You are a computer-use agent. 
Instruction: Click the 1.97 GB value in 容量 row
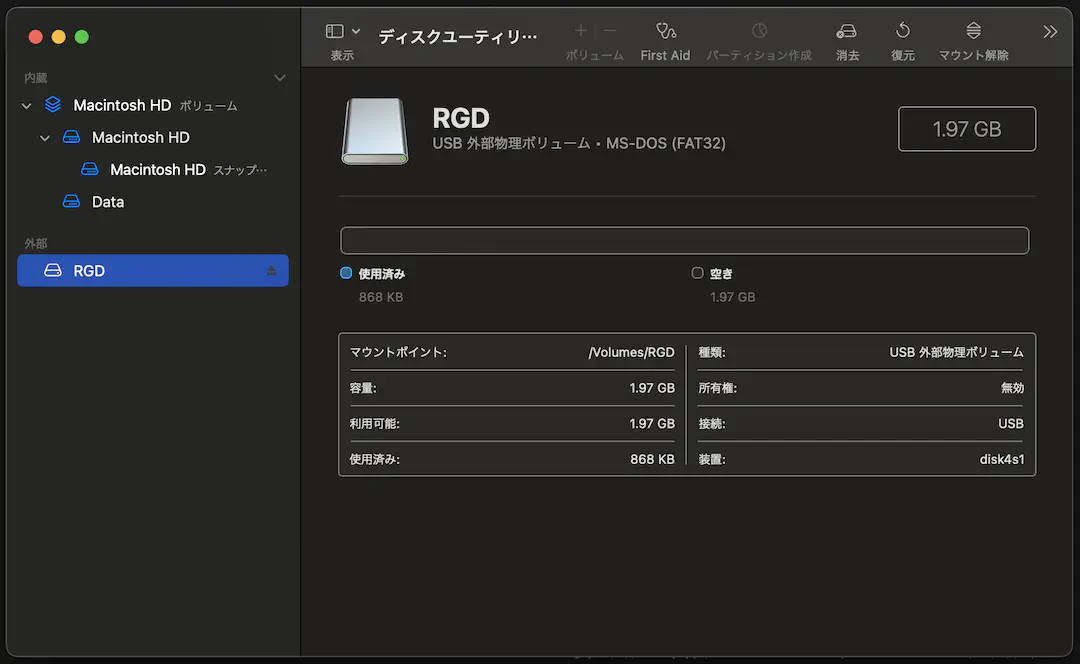pyautogui.click(x=652, y=388)
